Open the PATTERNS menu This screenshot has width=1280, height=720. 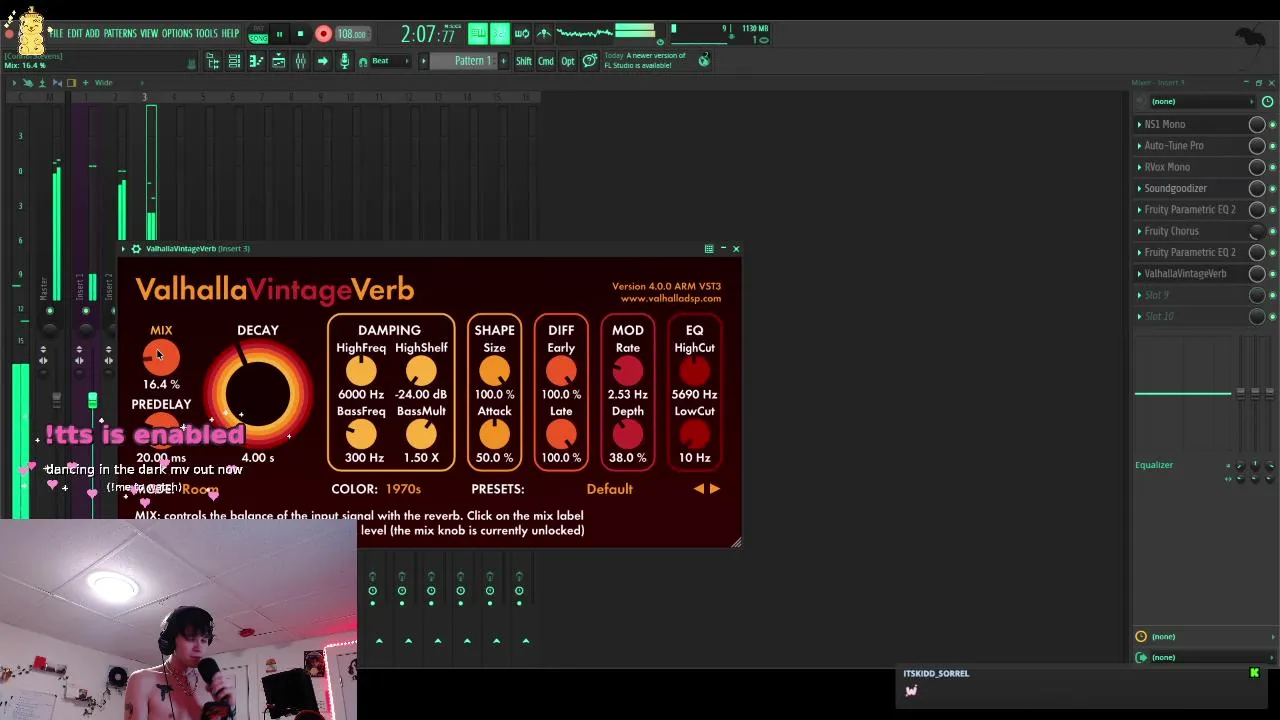(x=120, y=34)
